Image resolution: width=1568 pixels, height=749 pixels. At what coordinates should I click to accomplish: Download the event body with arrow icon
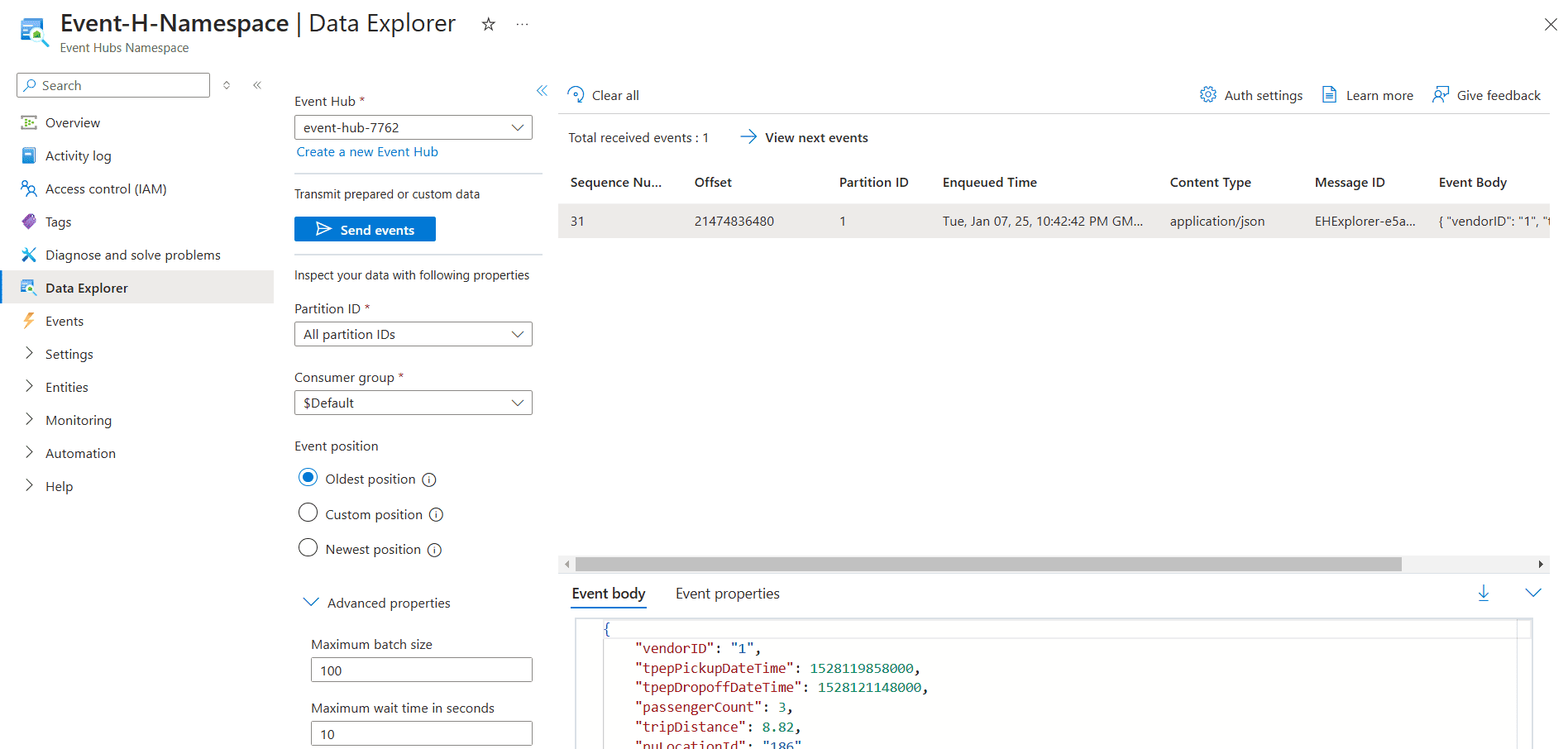(x=1483, y=593)
